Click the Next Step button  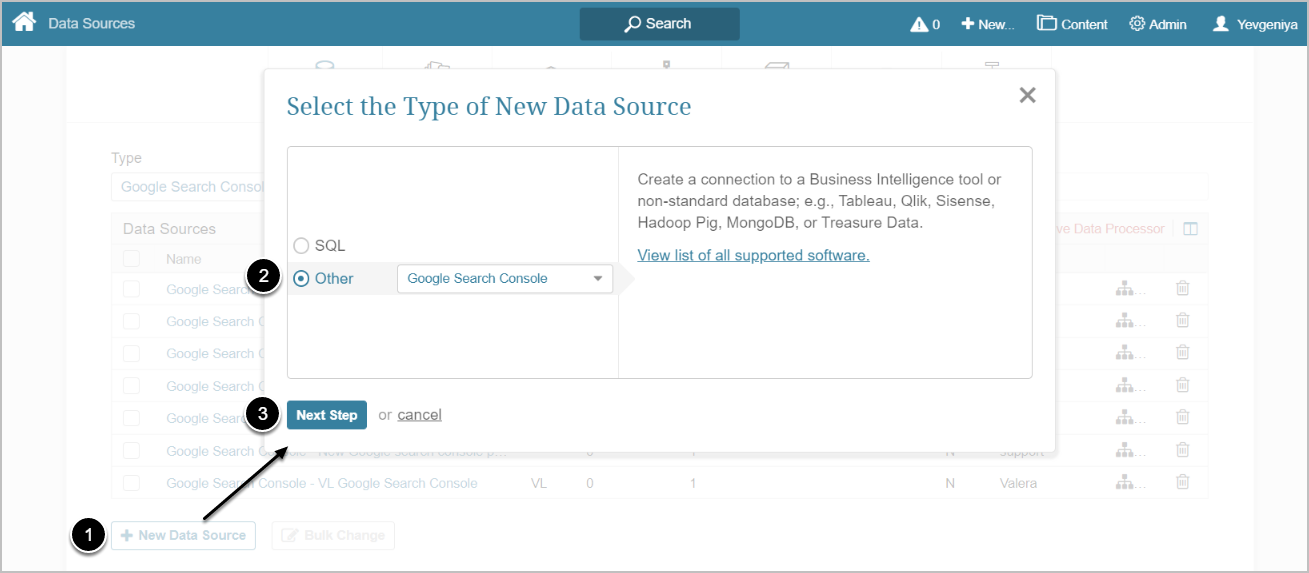(x=326, y=415)
